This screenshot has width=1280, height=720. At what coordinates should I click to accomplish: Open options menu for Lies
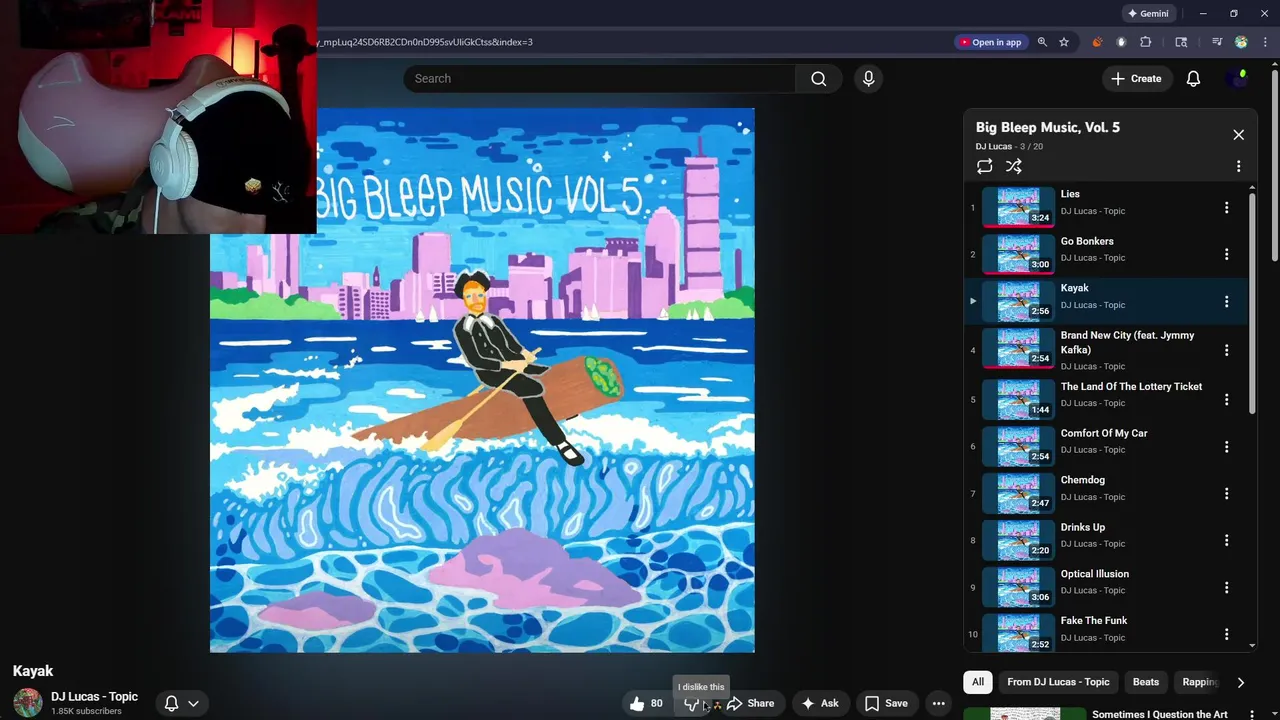point(1226,208)
